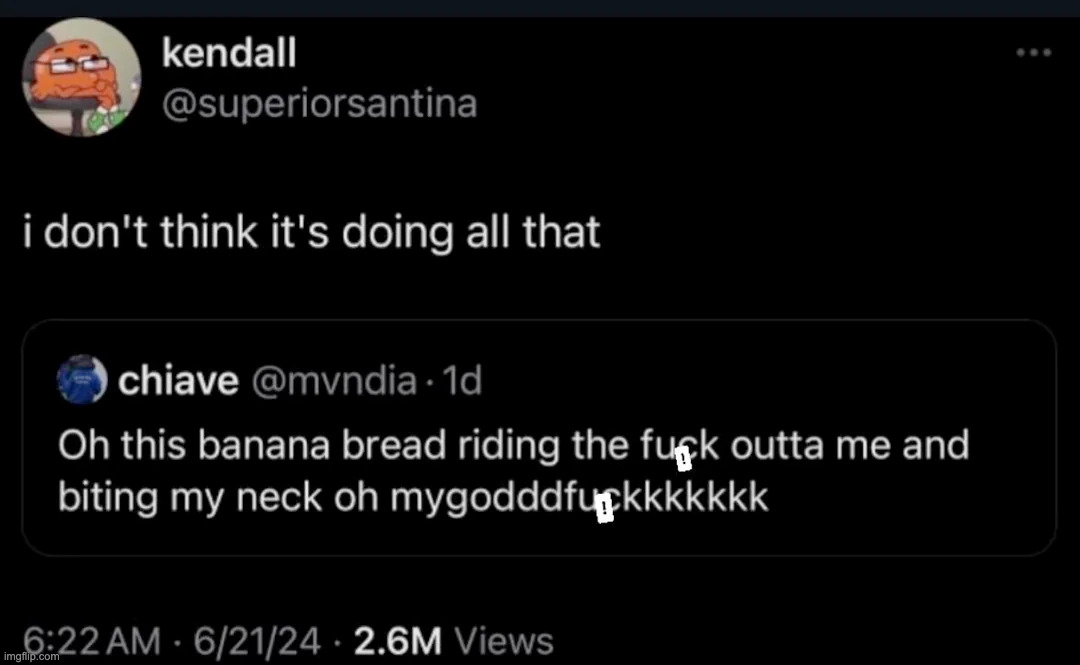Click the kendall display name
Image resolution: width=1080 pixels, height=665 pixels.
(228, 54)
